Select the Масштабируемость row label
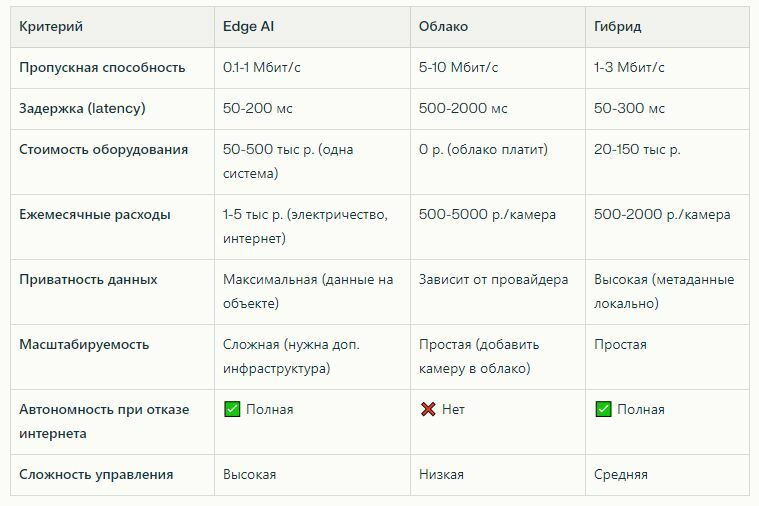 pyautogui.click(x=84, y=344)
